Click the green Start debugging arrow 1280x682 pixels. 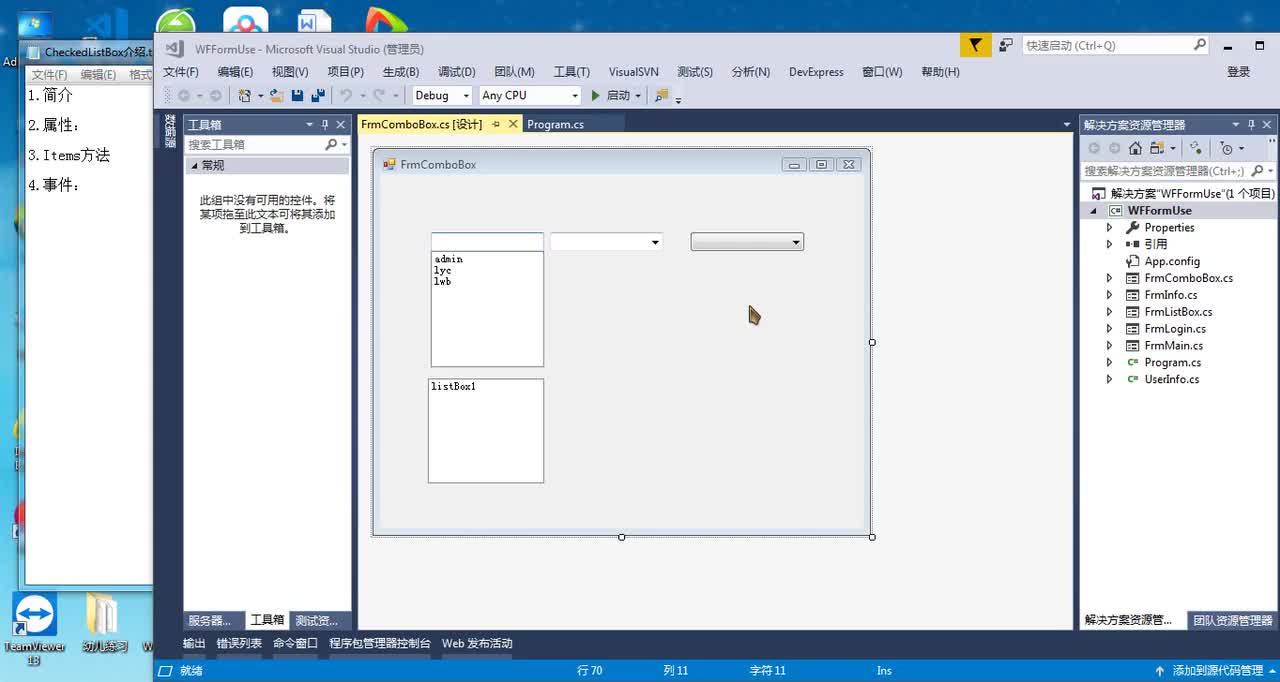pos(596,95)
